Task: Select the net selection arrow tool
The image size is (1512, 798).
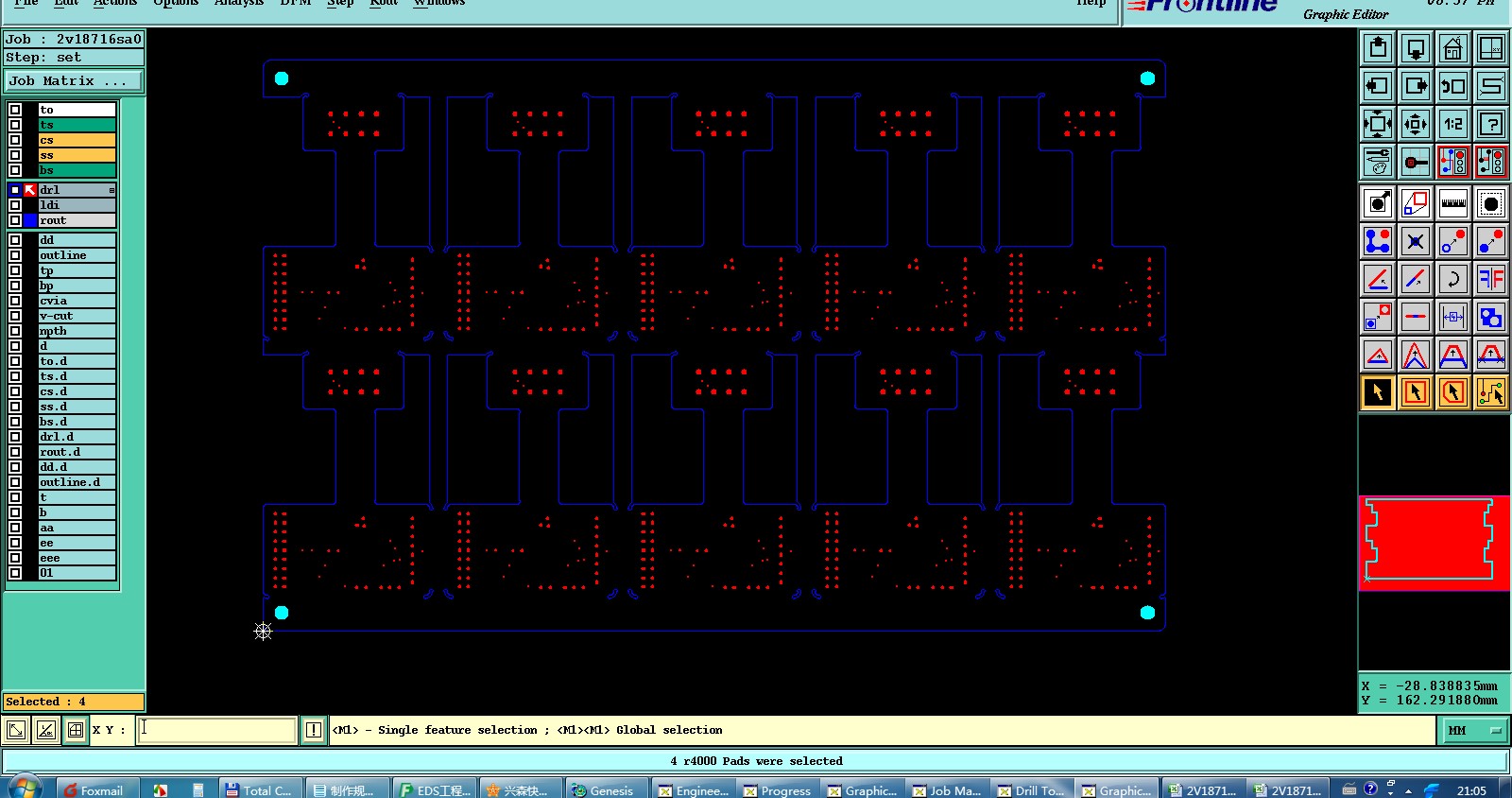Action: [1490, 392]
